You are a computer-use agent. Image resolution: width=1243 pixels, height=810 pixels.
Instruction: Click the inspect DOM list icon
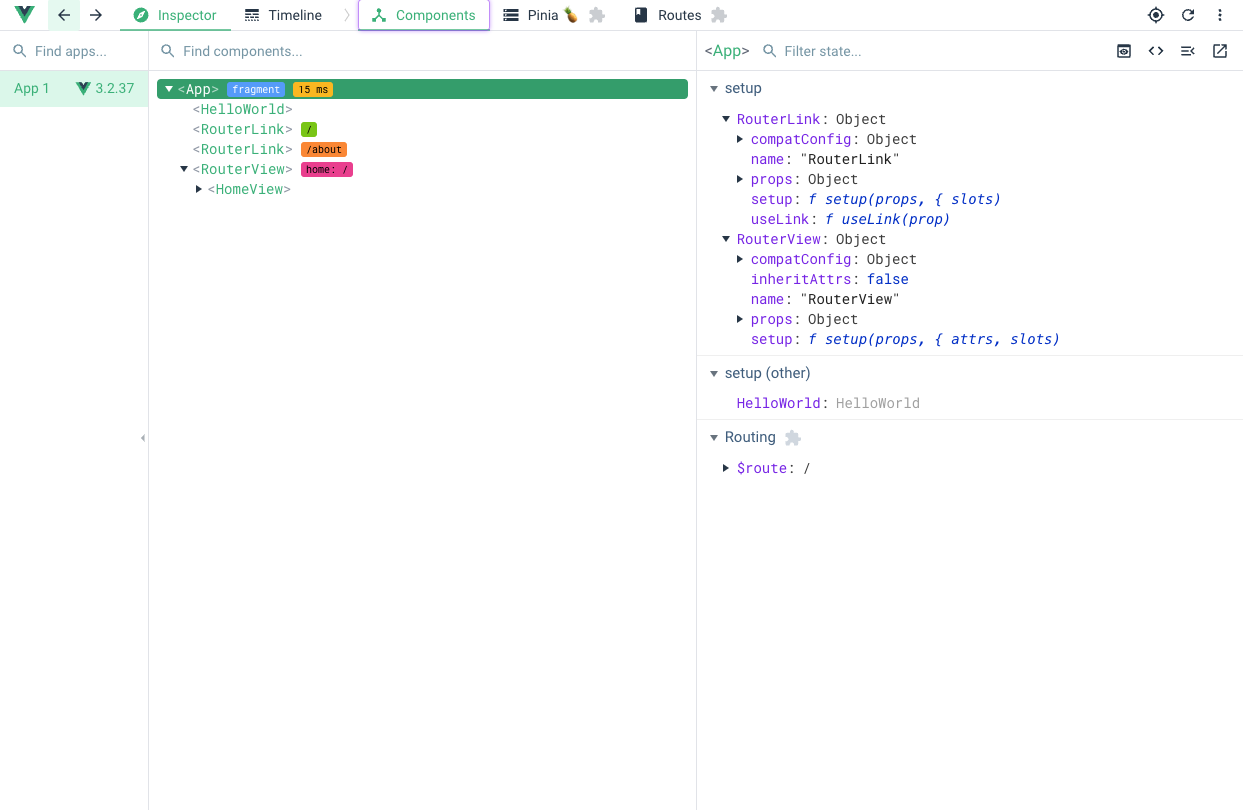(1188, 51)
